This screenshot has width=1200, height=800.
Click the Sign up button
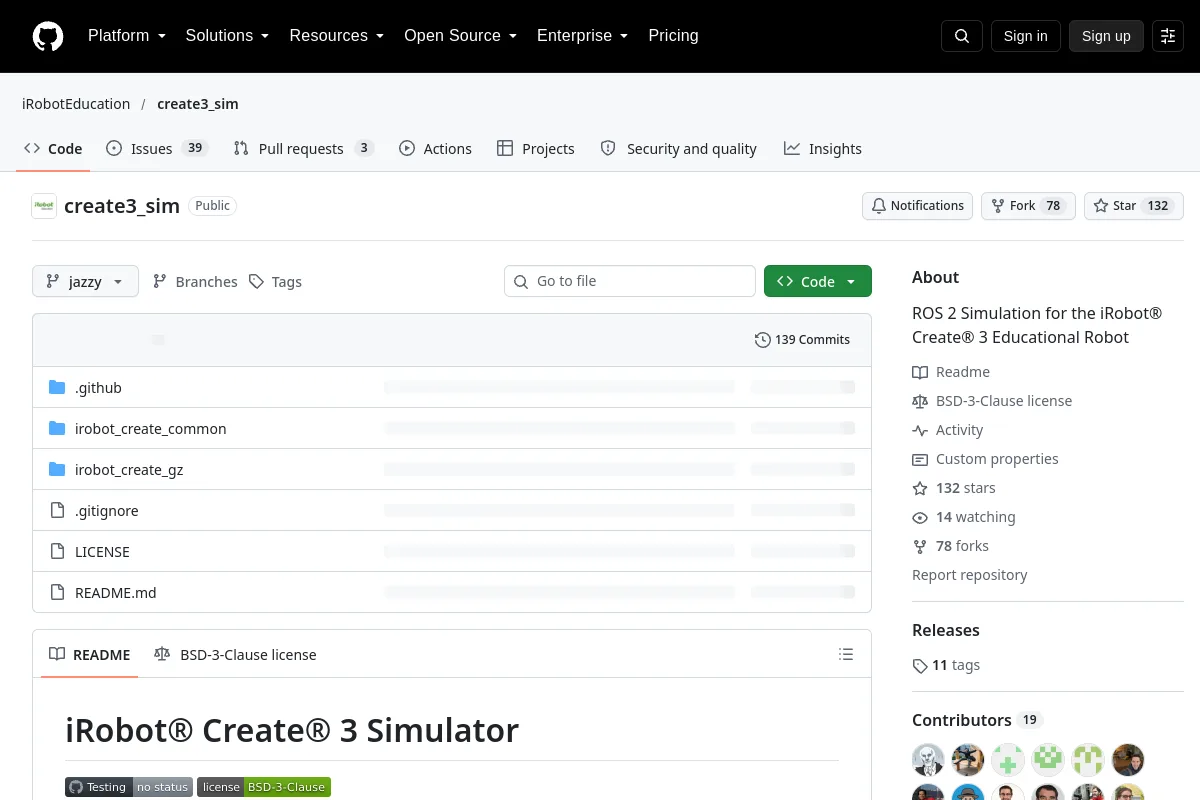coord(1106,36)
